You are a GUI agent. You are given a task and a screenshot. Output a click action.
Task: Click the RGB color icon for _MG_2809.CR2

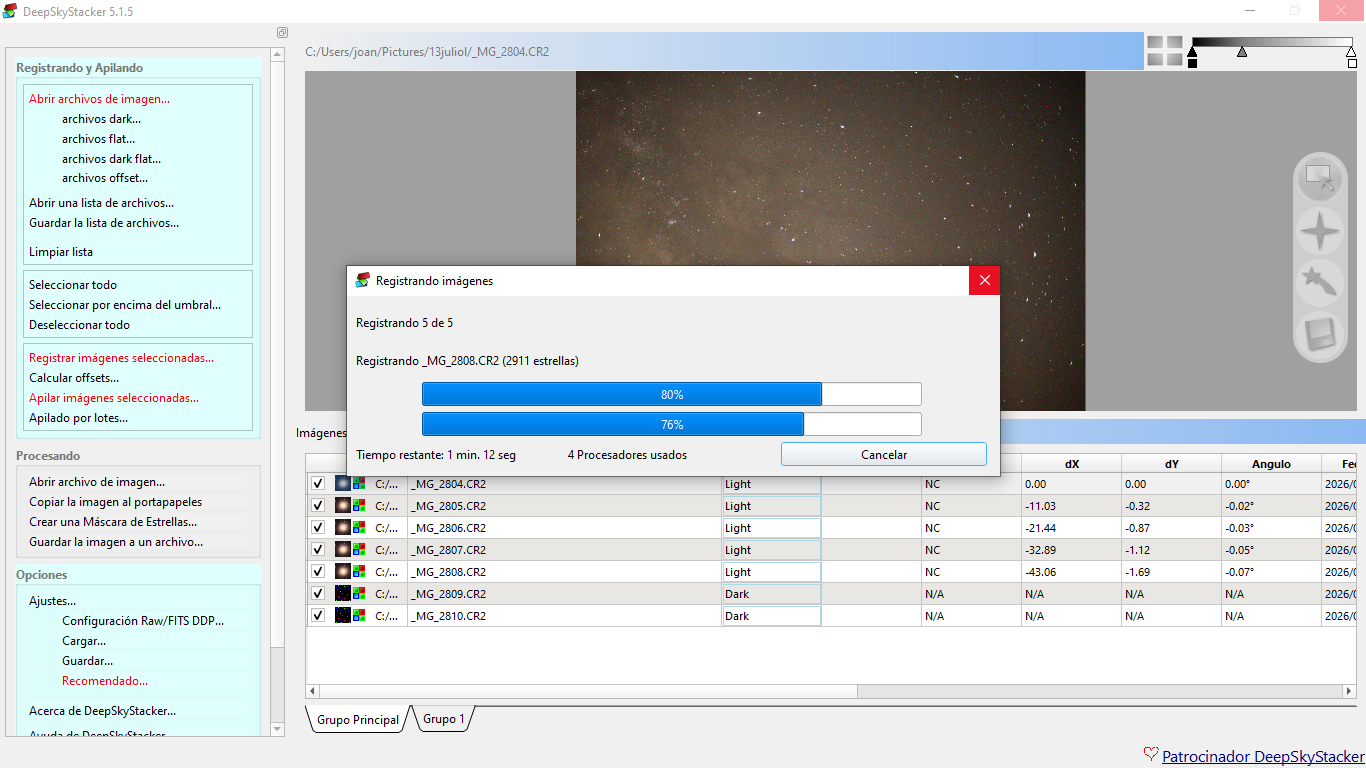pyautogui.click(x=359, y=594)
